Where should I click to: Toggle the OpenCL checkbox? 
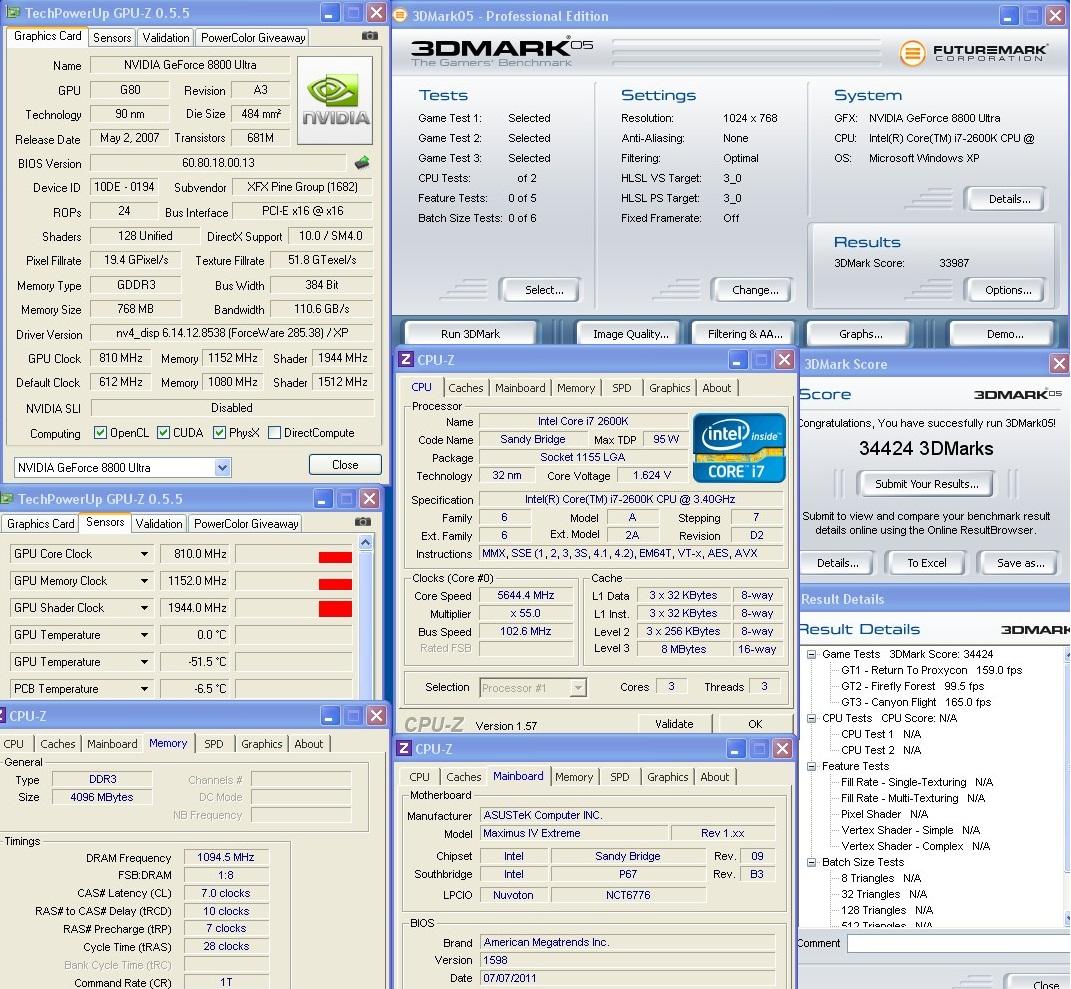(x=100, y=432)
